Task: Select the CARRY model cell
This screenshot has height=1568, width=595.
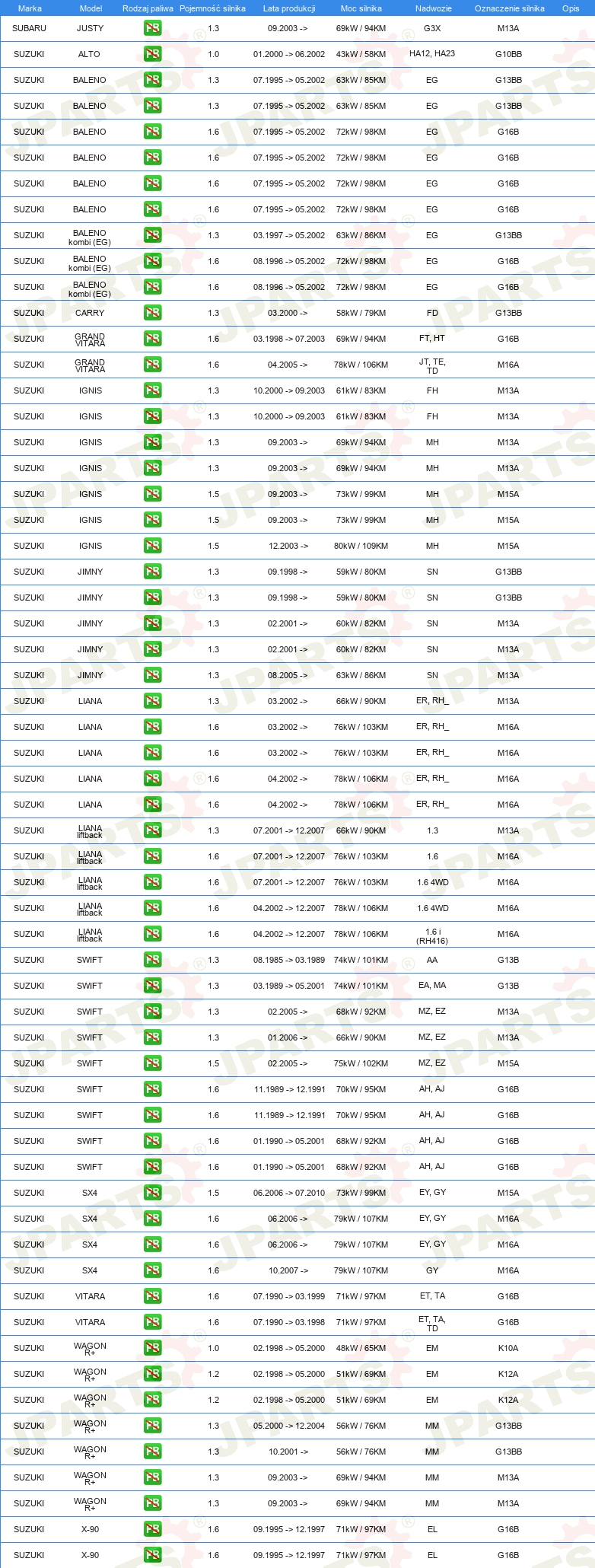Action: (90, 313)
